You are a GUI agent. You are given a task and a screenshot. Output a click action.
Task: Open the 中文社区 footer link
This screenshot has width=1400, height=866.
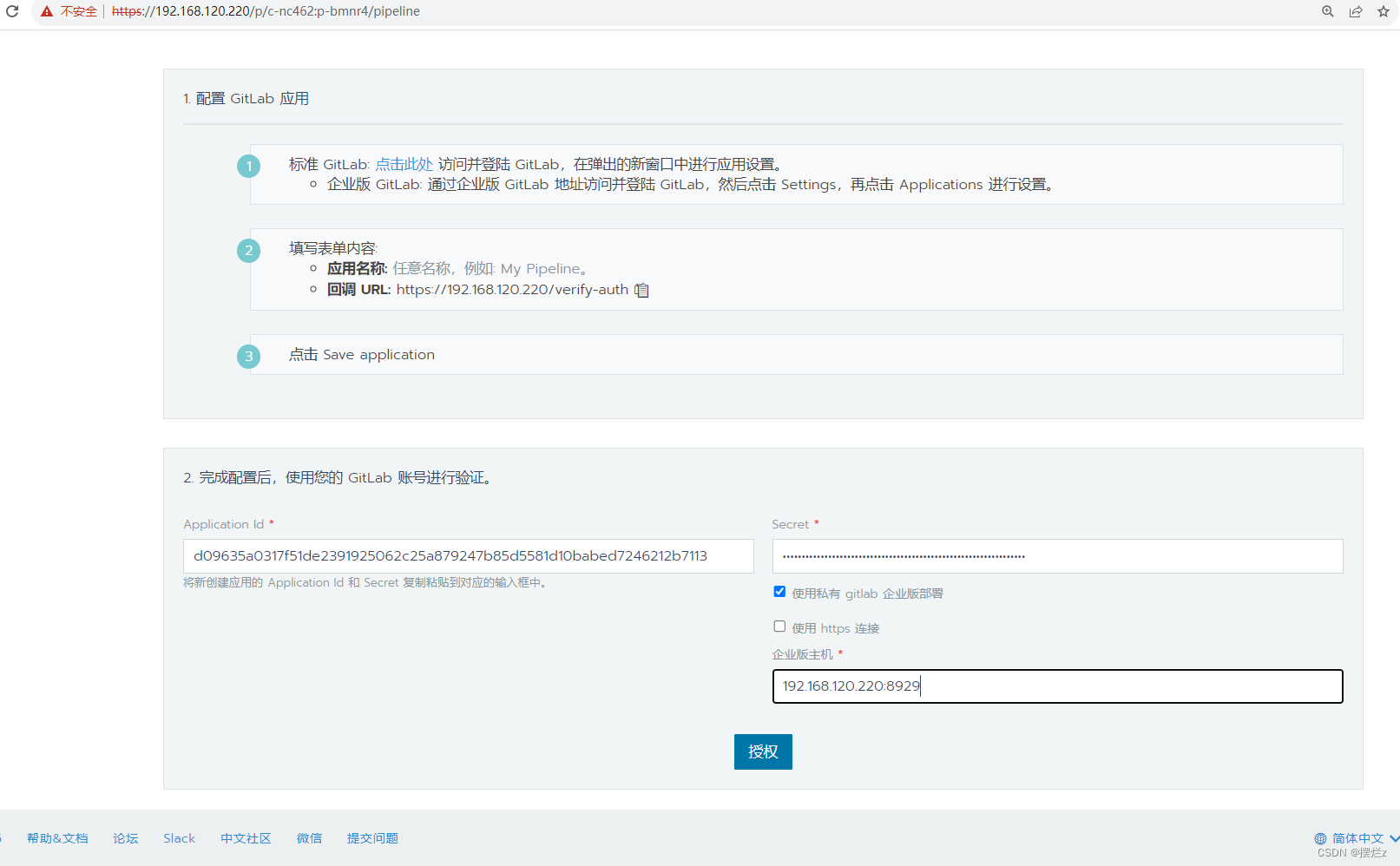246,838
